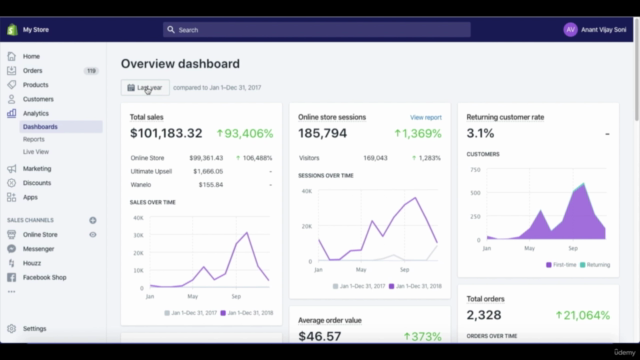640x360 pixels.
Task: Click purple 2018 swatch in sales legend
Action: (x=223, y=313)
